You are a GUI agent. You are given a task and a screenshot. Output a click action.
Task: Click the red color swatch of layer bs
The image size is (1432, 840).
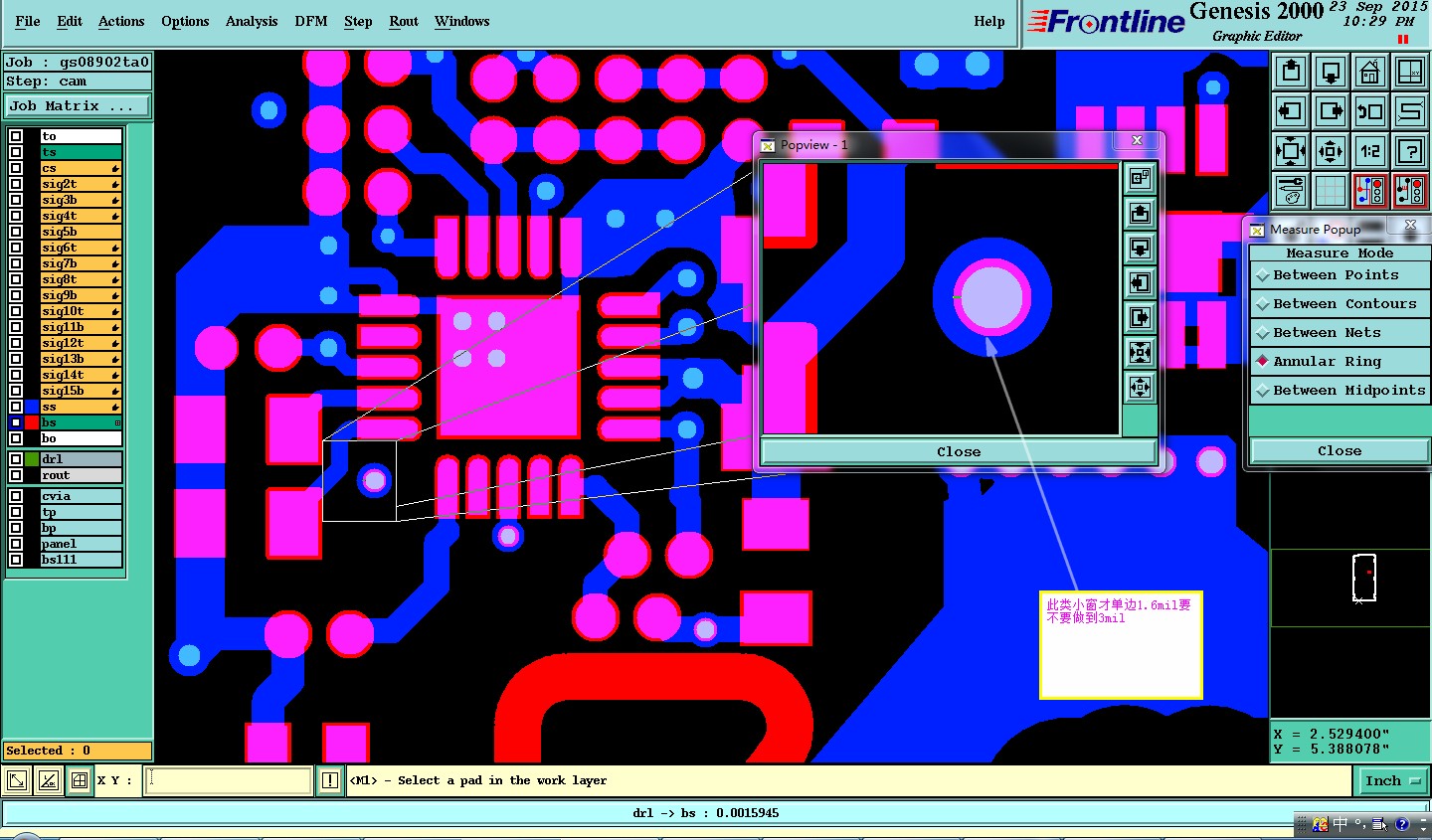[32, 422]
